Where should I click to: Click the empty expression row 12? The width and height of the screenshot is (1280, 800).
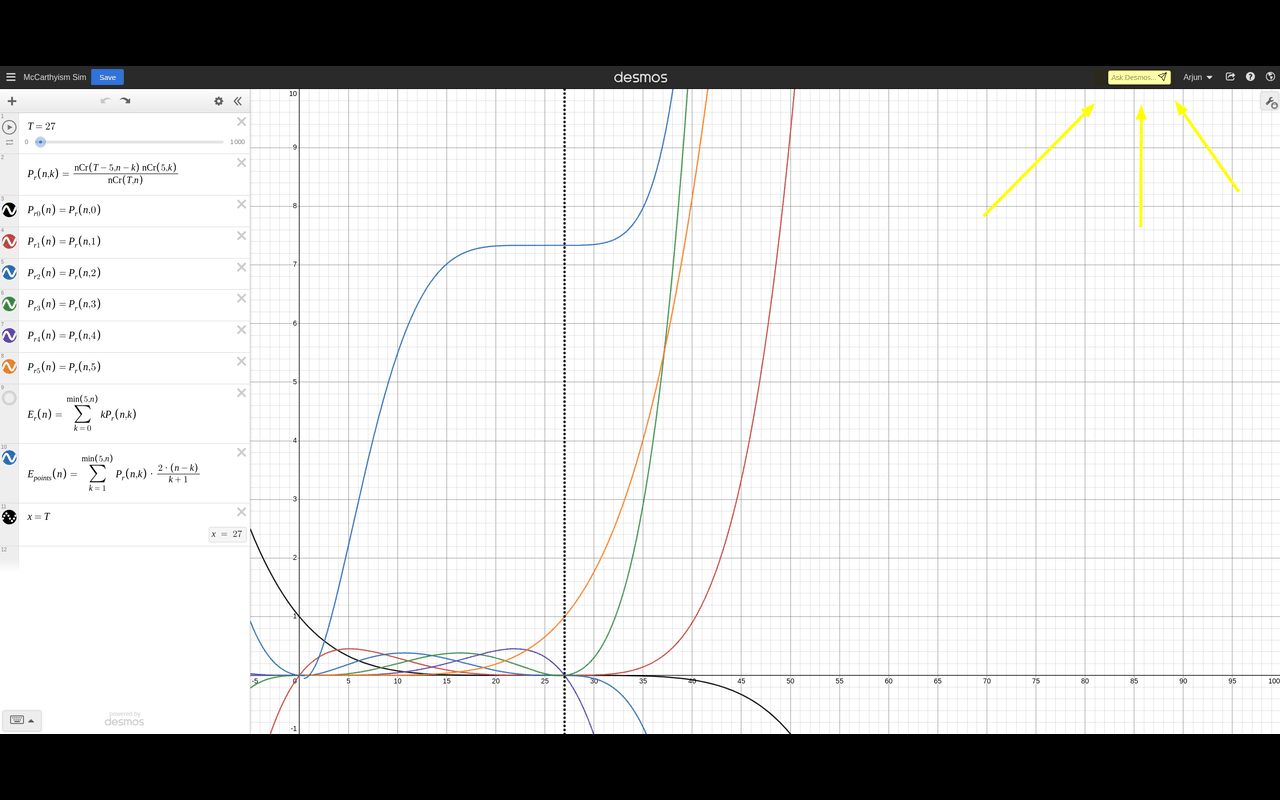[x=134, y=558]
